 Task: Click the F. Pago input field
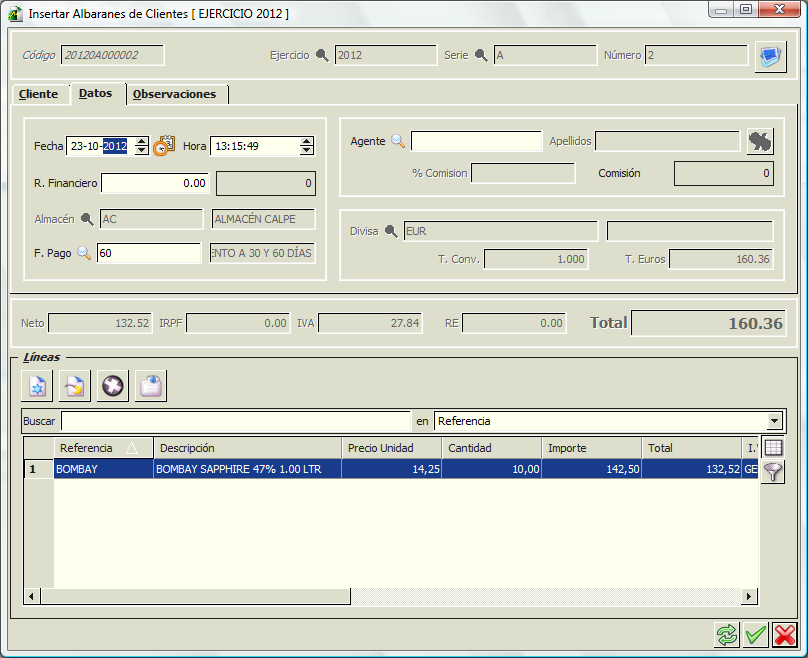pyautogui.click(x=149, y=253)
